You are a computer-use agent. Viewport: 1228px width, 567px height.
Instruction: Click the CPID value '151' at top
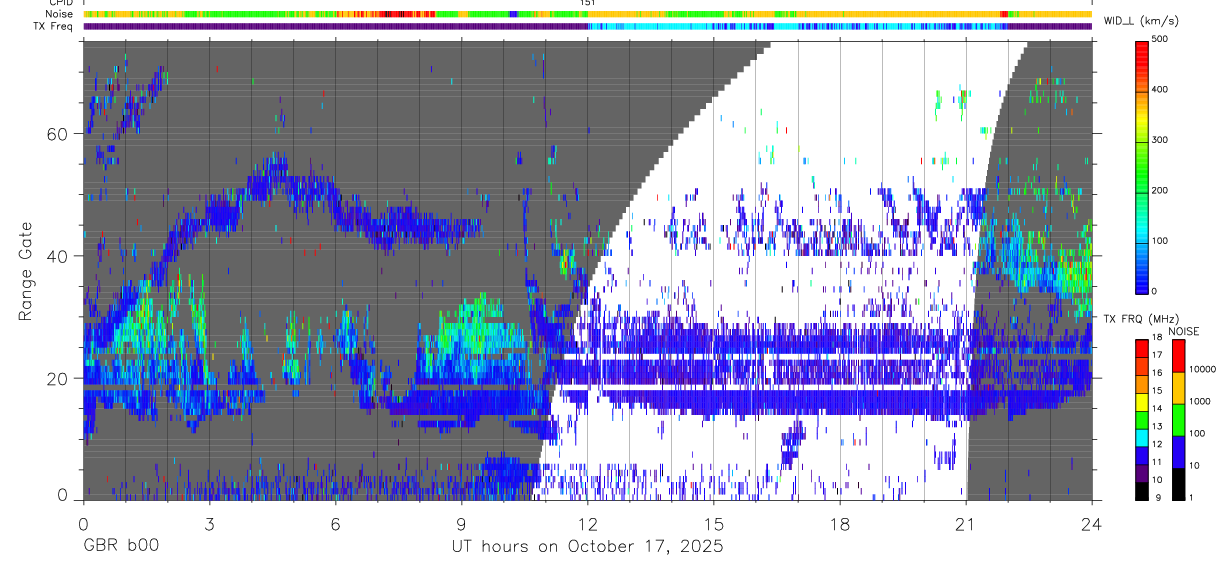[x=588, y=3]
